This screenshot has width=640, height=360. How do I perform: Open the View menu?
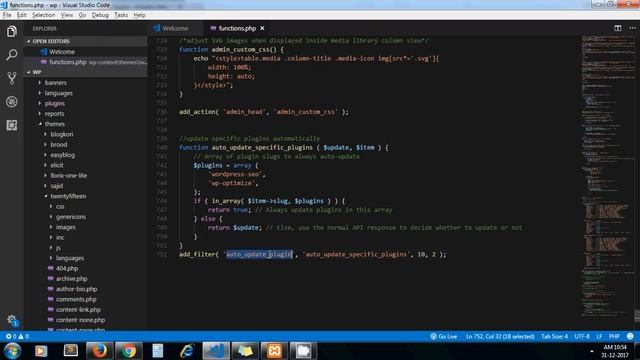(x=67, y=15)
